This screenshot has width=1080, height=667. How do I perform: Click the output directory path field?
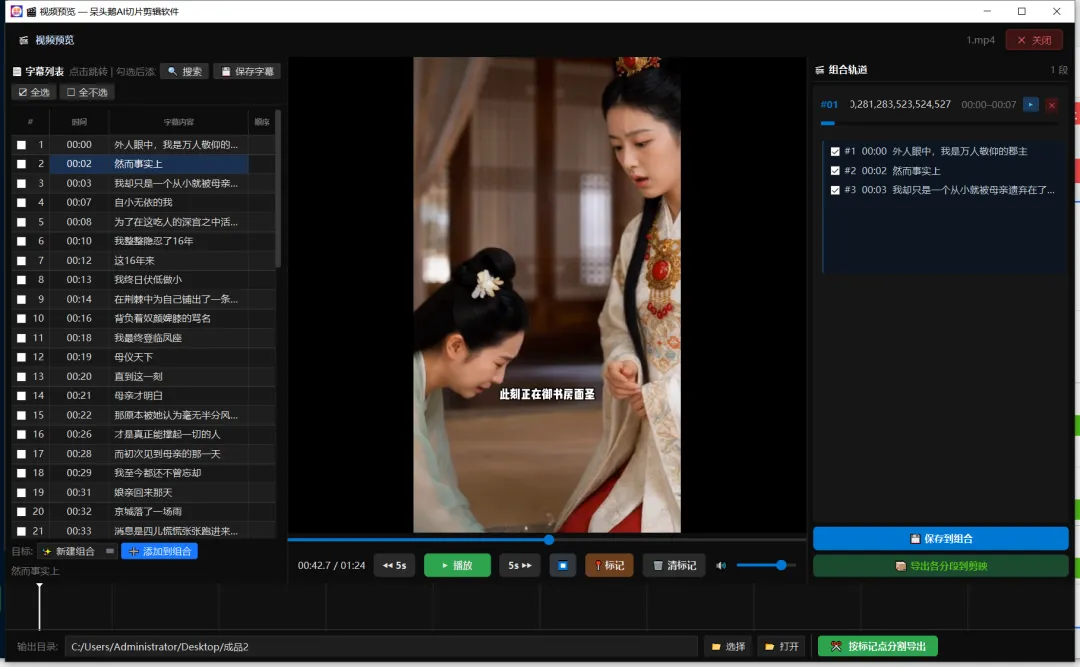point(381,646)
